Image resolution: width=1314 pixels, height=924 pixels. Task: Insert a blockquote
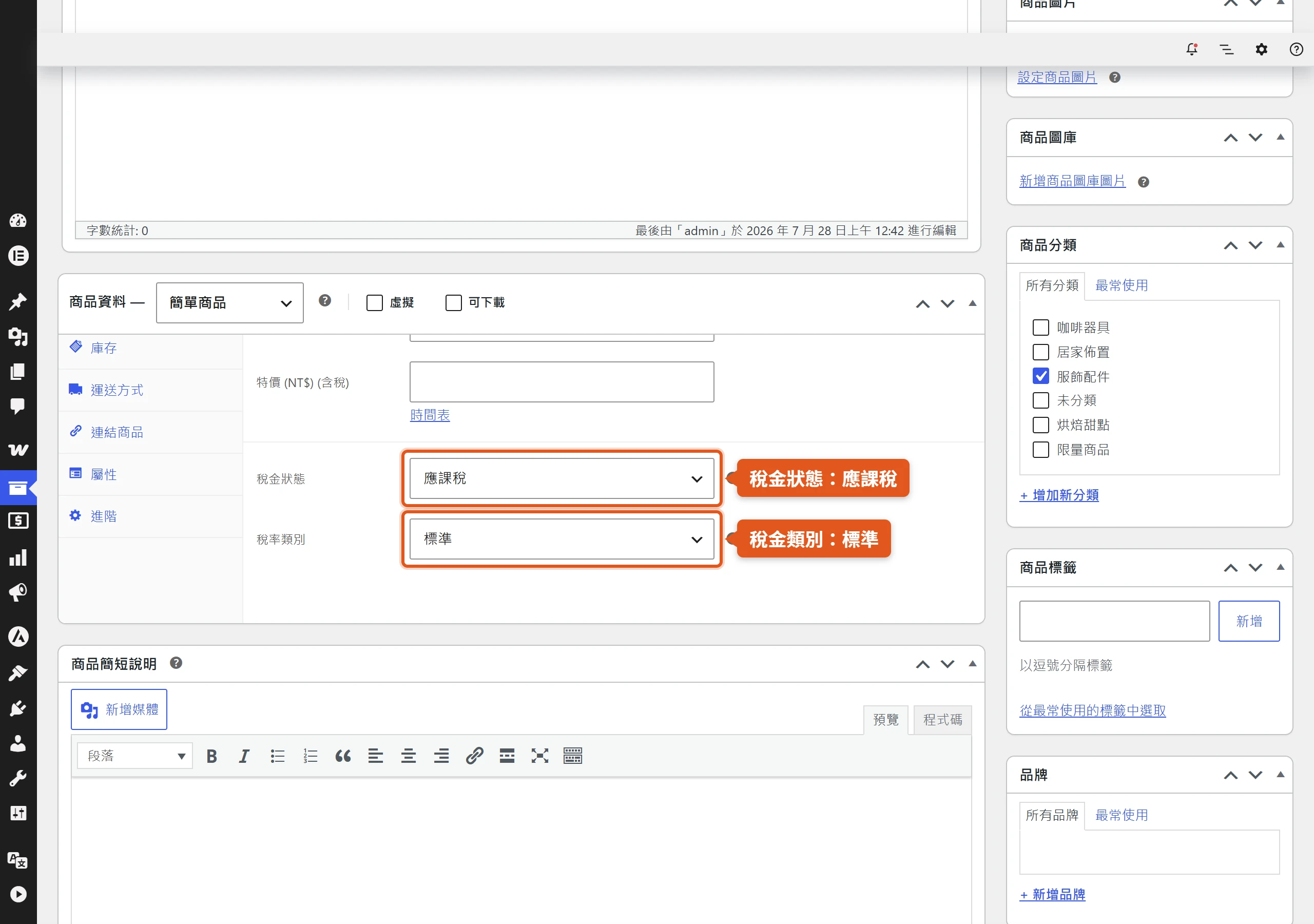(343, 756)
